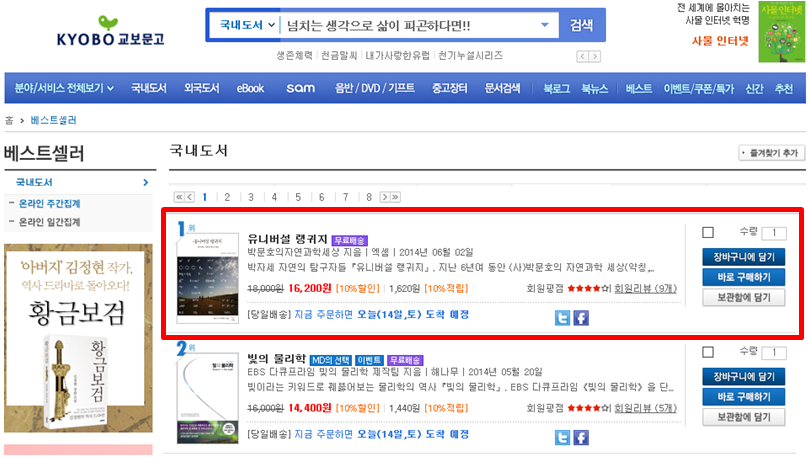808x458 pixels.
Task: Share 빛의 물리학 on Twitter
Action: pos(562,438)
